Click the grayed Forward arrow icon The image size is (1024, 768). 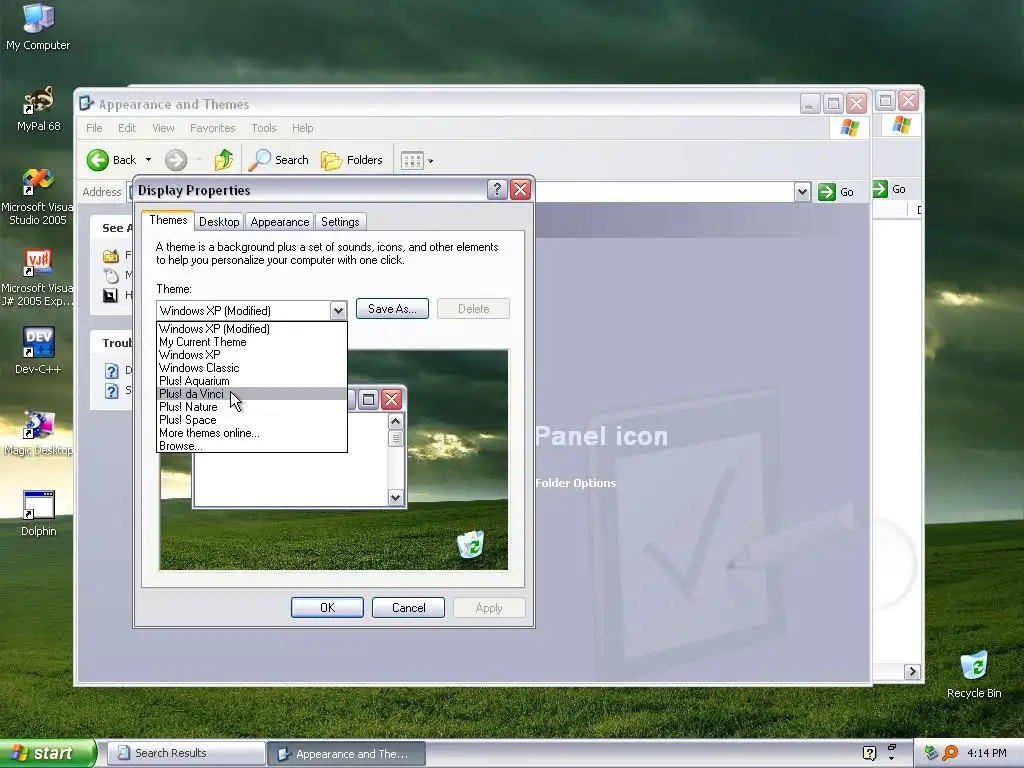pyautogui.click(x=176, y=160)
